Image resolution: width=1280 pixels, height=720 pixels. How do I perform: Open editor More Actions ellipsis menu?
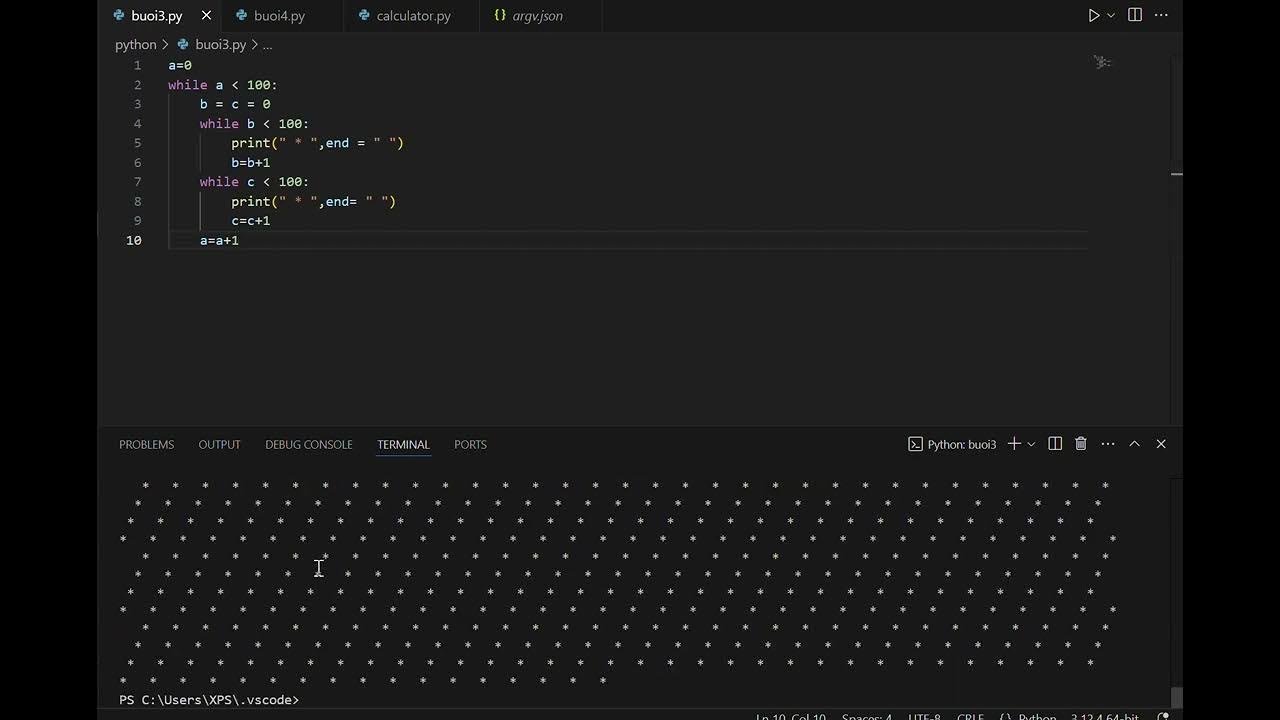1161,15
